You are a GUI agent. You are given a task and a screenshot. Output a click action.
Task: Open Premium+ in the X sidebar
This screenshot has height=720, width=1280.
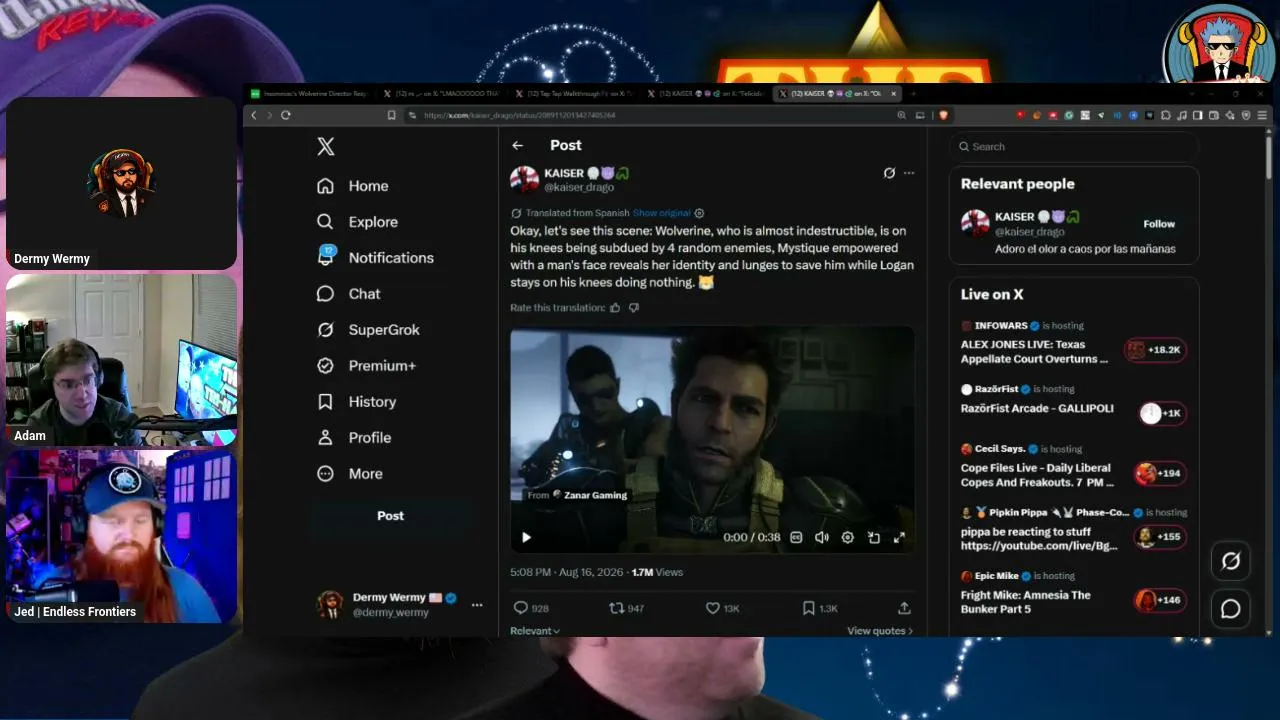coord(365,366)
